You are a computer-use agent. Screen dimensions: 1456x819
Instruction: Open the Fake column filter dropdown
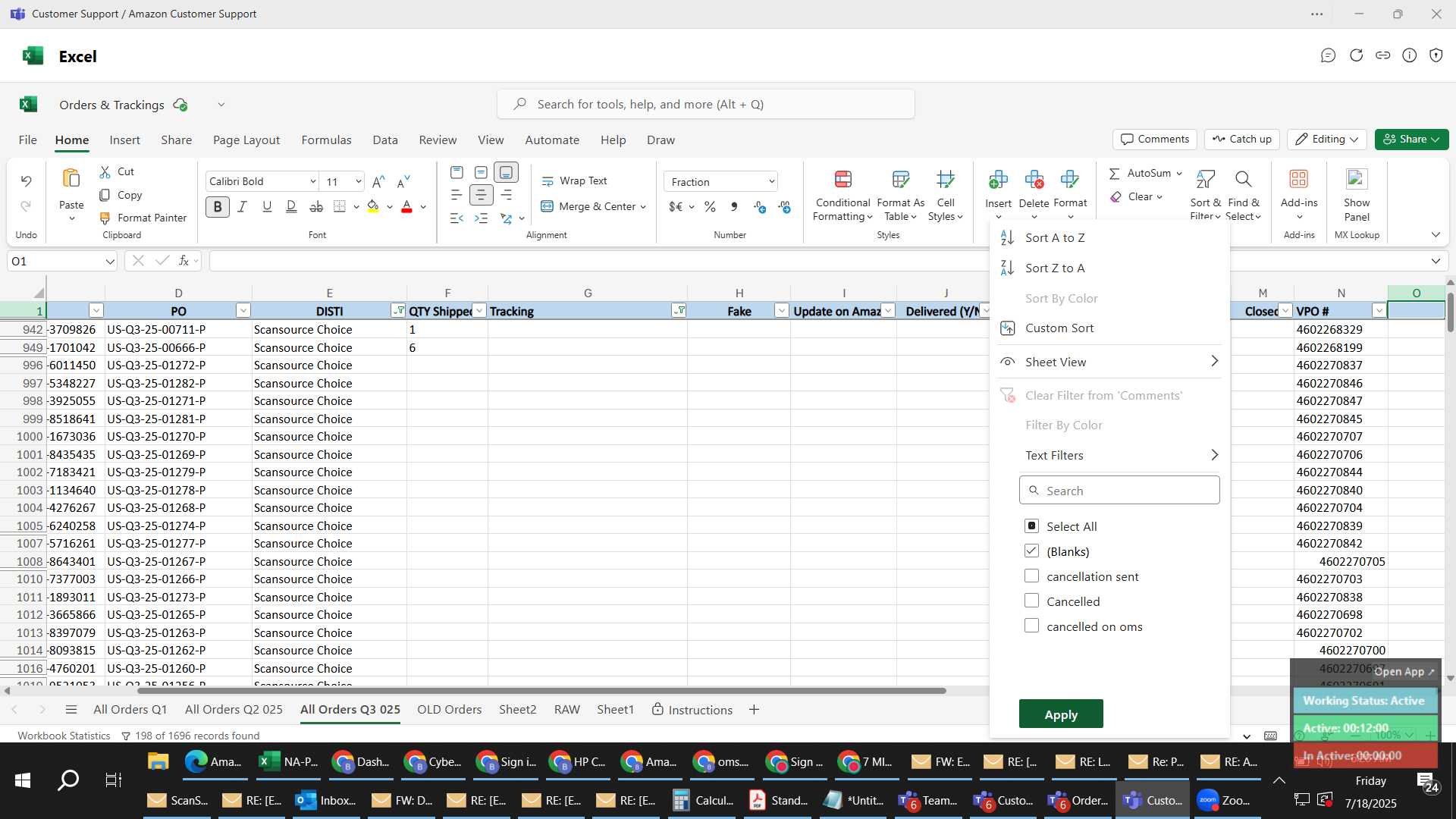tap(781, 311)
